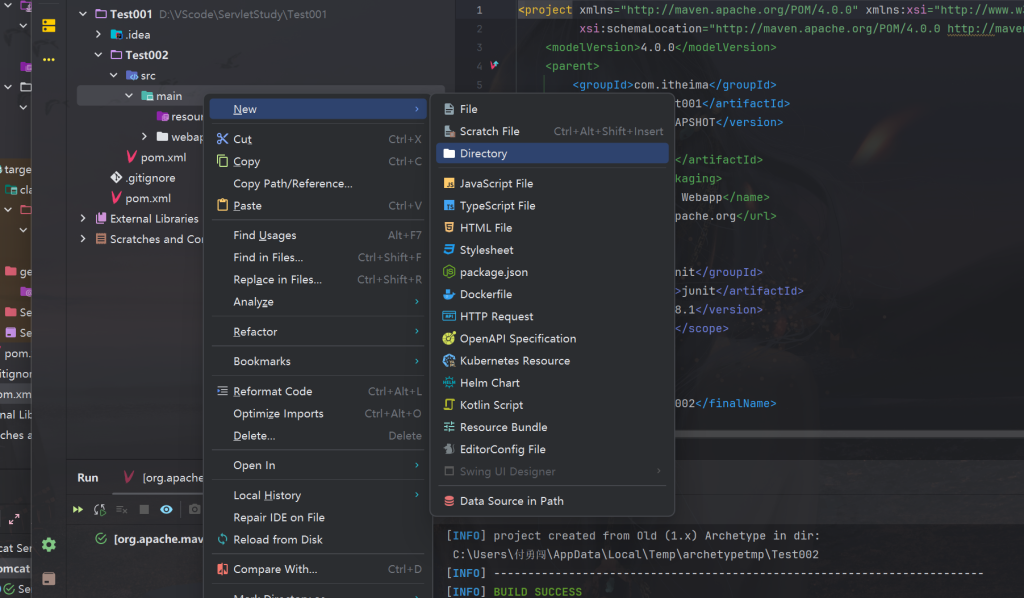Click the Data Source in Path icon
Screen dimensions: 1024x598
click(449, 502)
